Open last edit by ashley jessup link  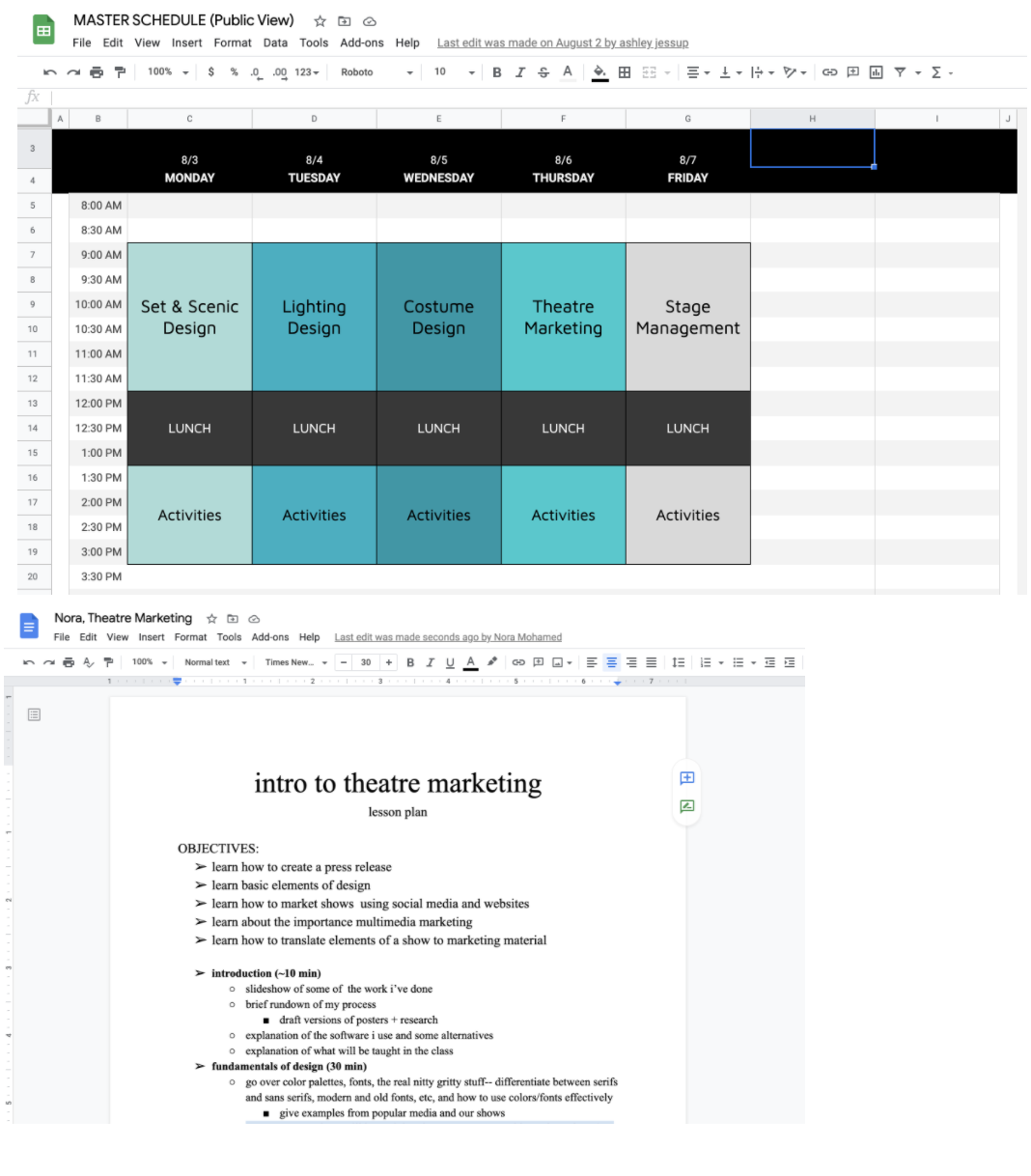562,42
